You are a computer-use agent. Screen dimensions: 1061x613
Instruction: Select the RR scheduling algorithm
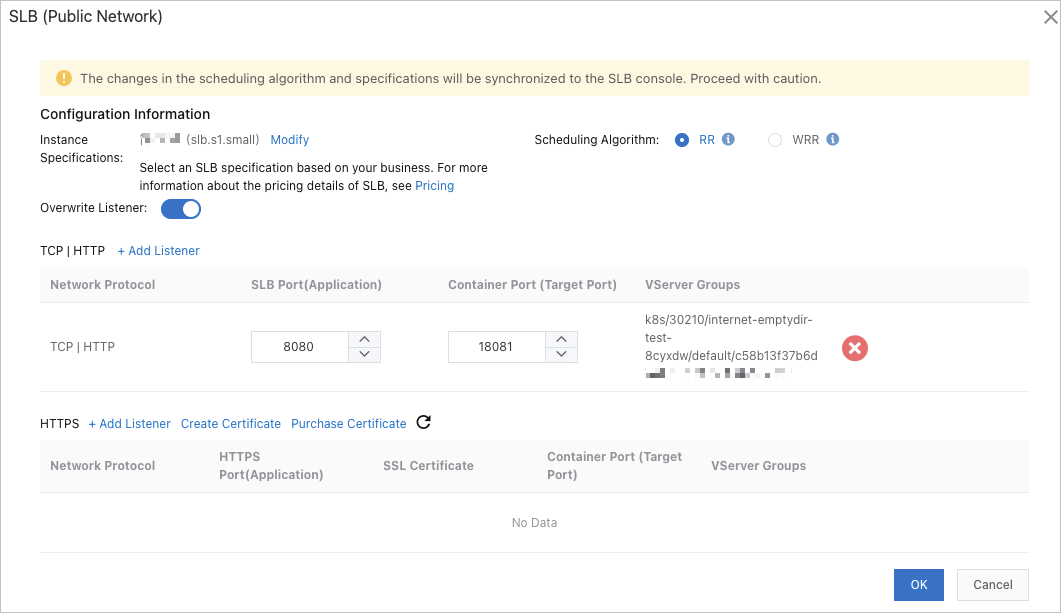[682, 140]
